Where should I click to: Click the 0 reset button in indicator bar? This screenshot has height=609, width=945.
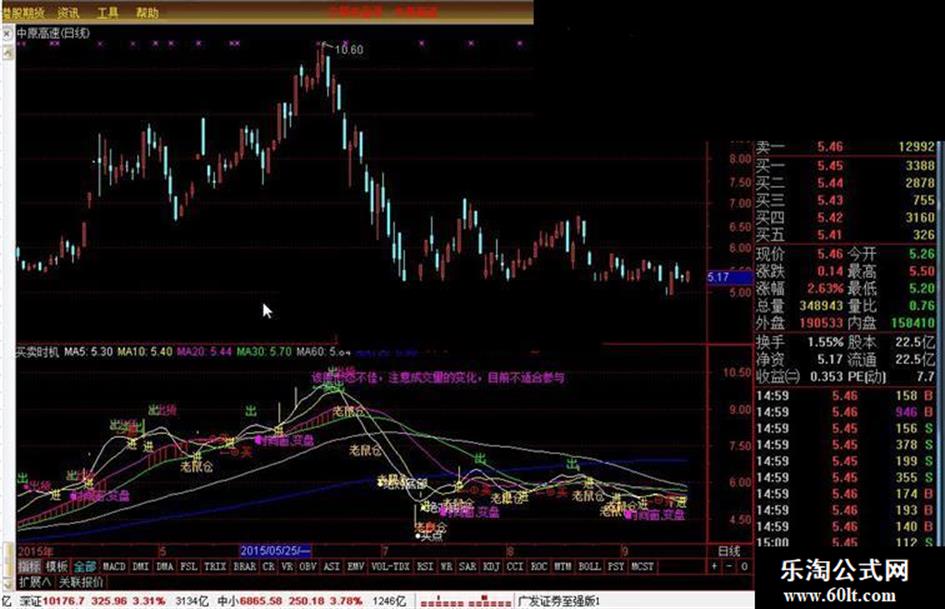744,566
